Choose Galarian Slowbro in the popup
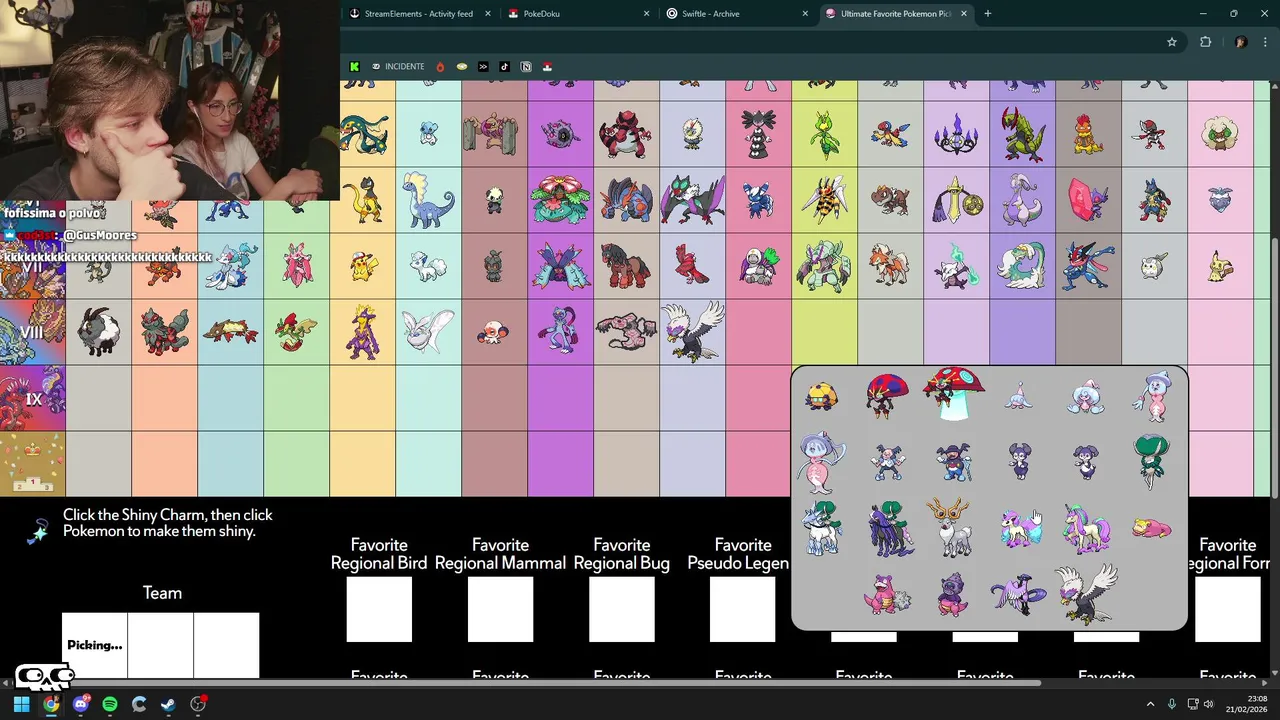 [x=887, y=594]
